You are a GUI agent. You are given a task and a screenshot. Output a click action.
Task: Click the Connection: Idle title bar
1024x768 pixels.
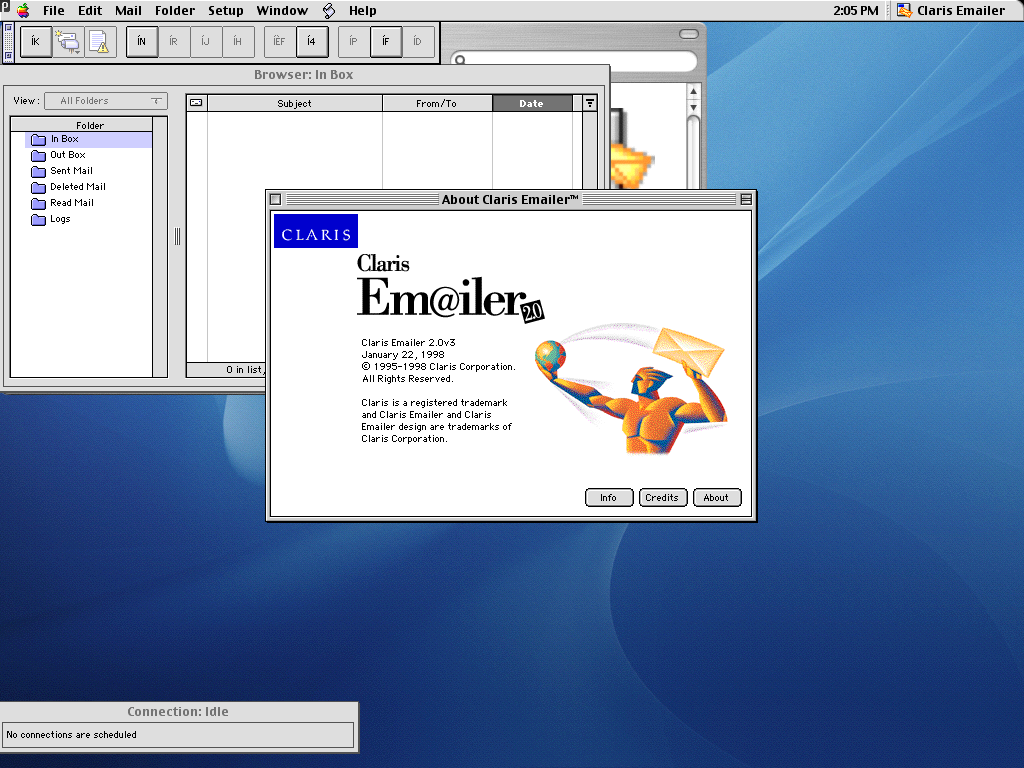click(x=178, y=712)
